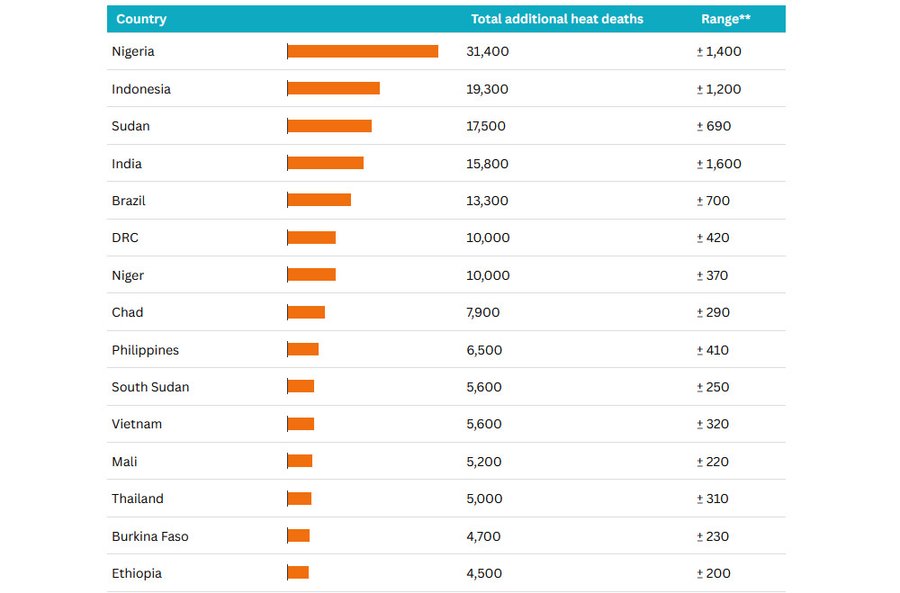Select the country name "Indonesia"
The width and height of the screenshot is (900, 593).
click(141, 89)
